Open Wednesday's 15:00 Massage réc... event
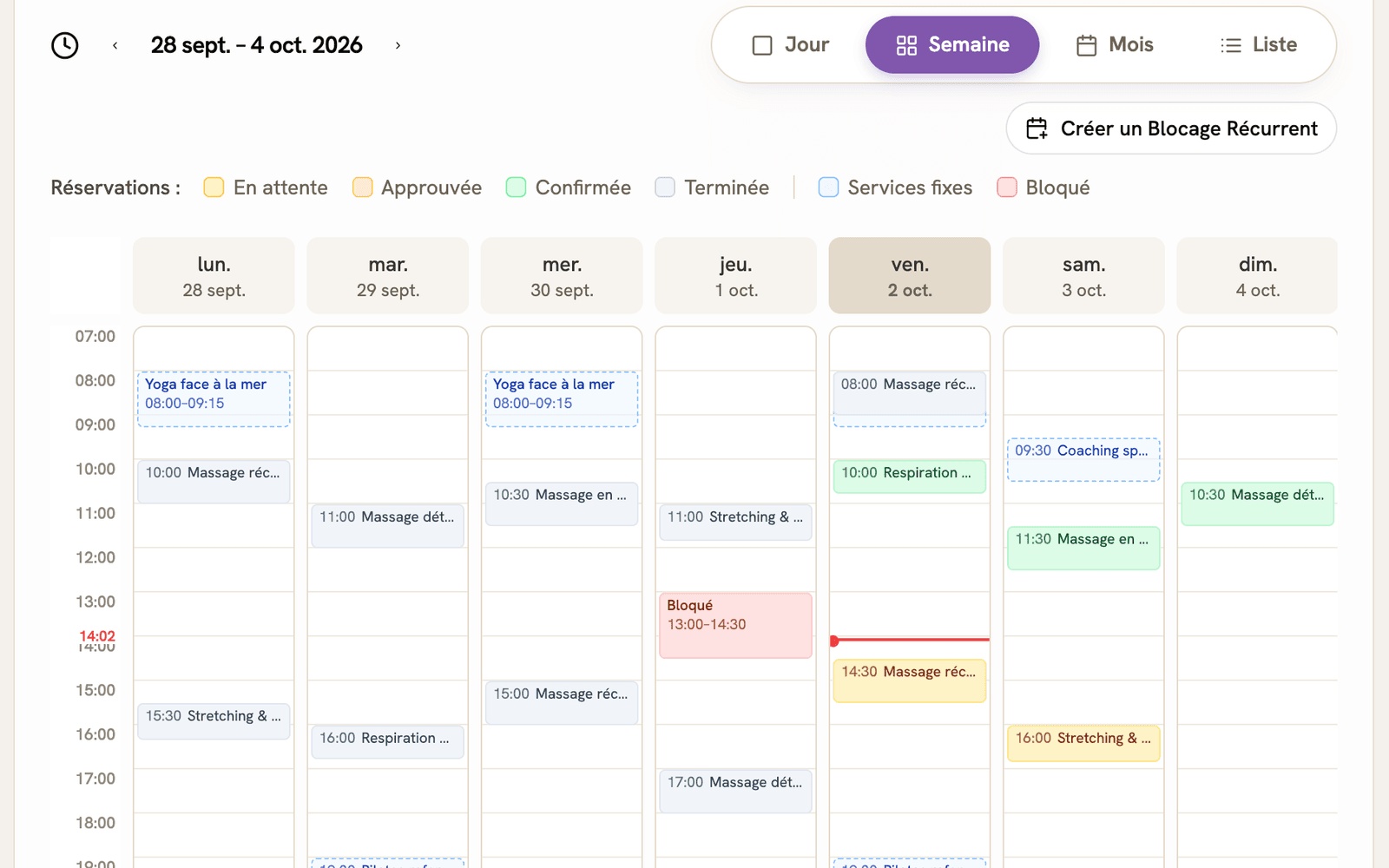The width and height of the screenshot is (1389, 868). coord(562,703)
